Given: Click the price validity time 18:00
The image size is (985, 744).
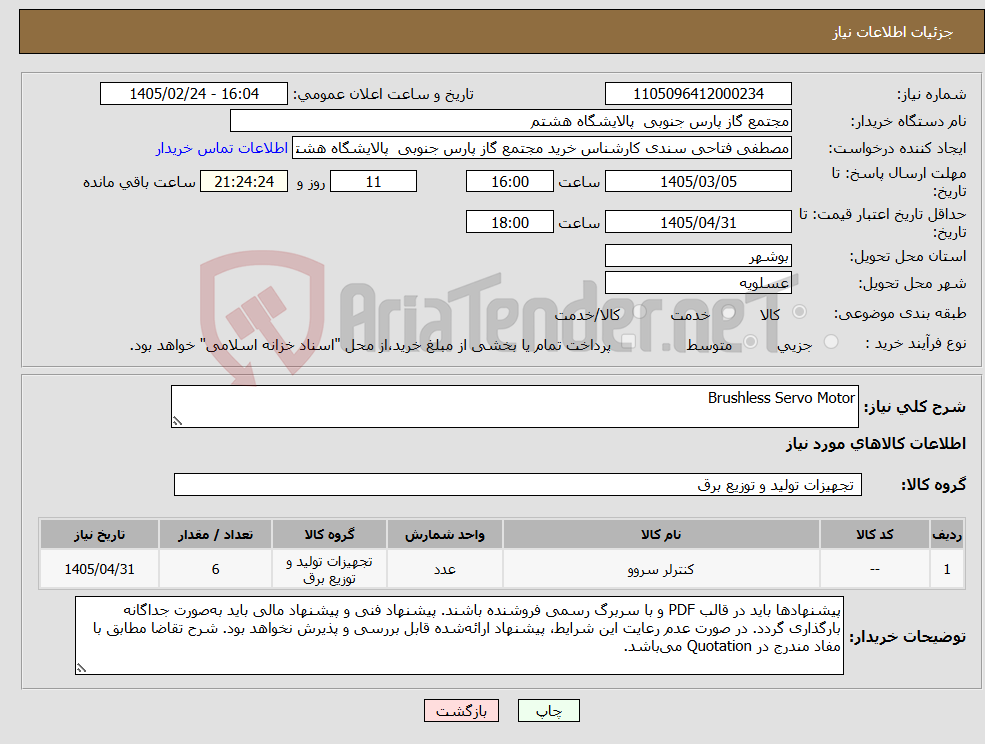Looking at the screenshot, I should pos(509,222).
